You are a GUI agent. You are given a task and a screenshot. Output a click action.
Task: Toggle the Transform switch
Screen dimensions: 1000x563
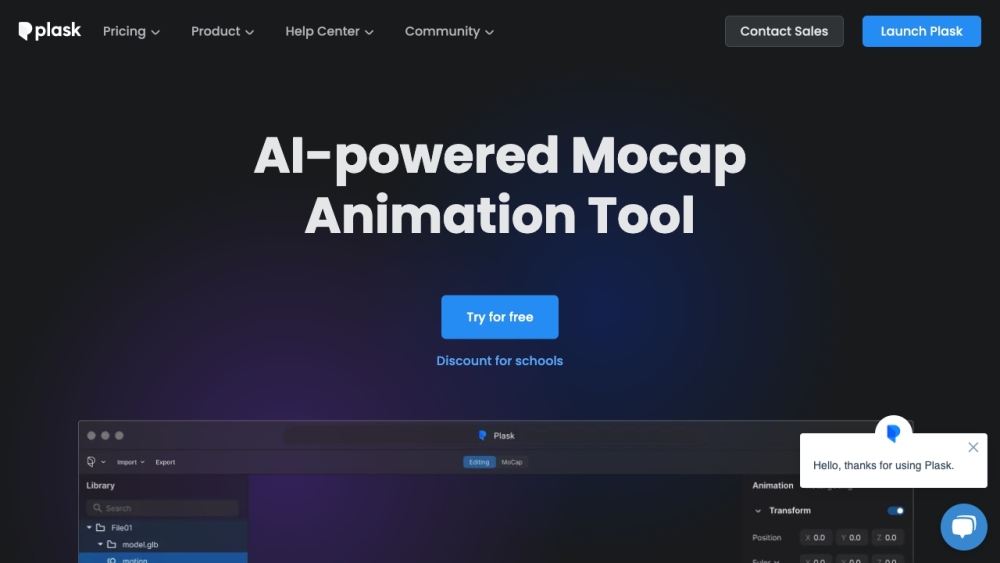coord(895,511)
